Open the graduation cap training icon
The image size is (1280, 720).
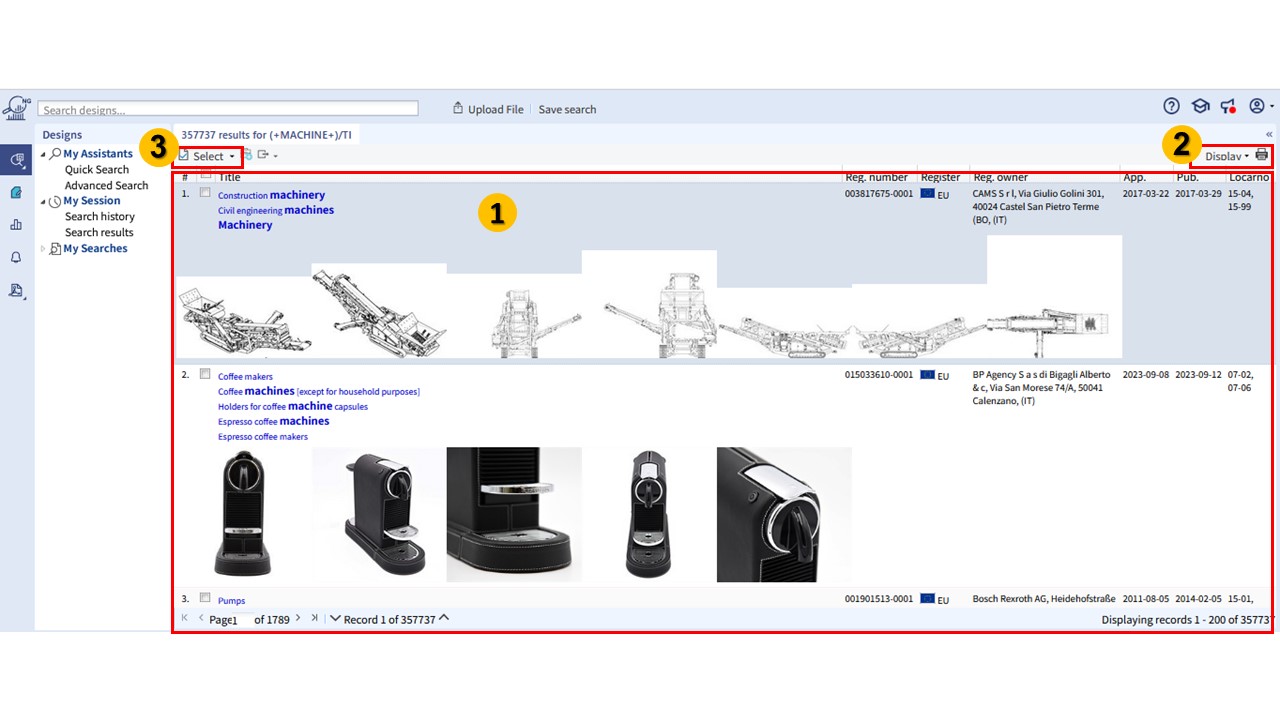click(1200, 106)
